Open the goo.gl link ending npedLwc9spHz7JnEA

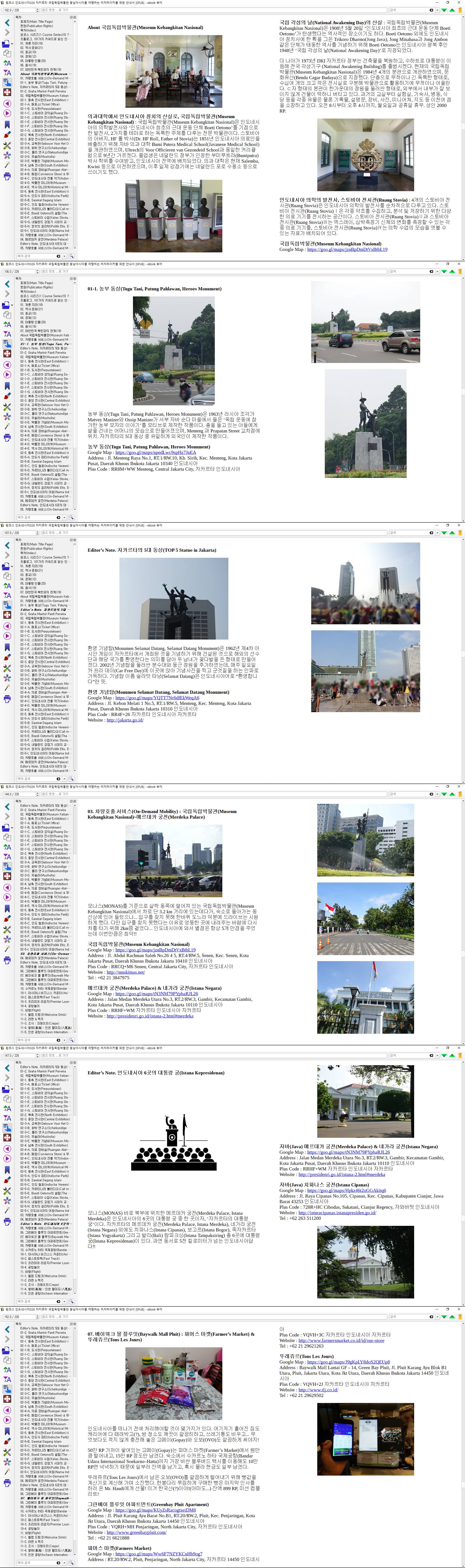click(x=155, y=452)
